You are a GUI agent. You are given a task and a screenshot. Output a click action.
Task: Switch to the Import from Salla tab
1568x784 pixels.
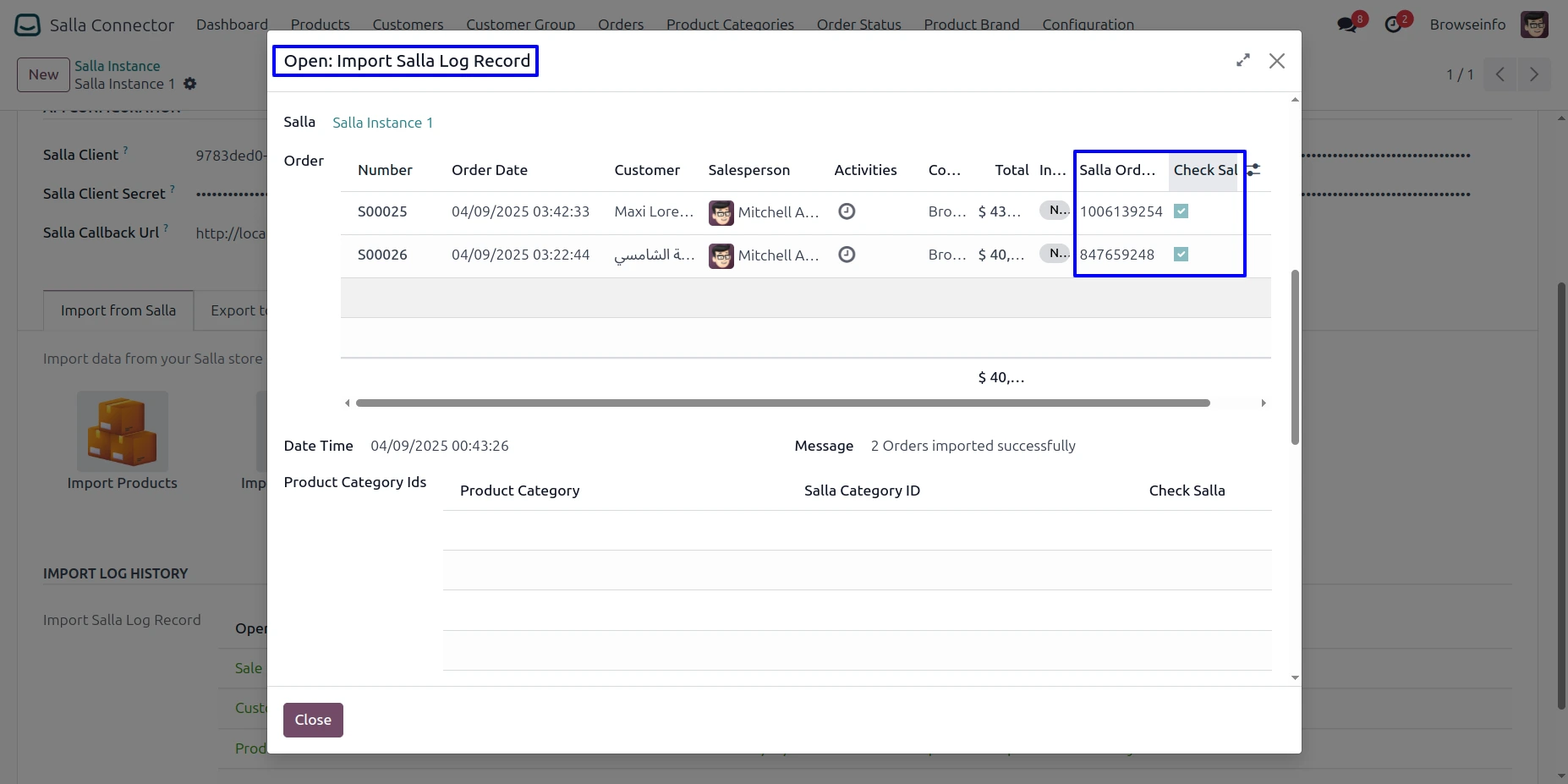[x=118, y=310]
